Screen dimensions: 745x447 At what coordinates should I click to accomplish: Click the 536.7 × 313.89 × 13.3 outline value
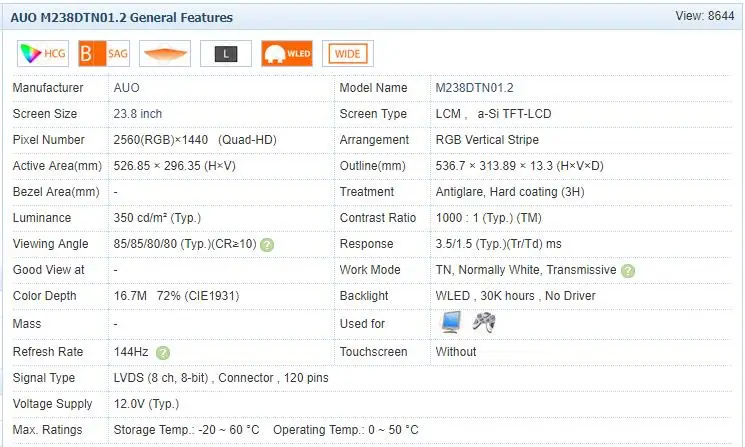tap(519, 166)
